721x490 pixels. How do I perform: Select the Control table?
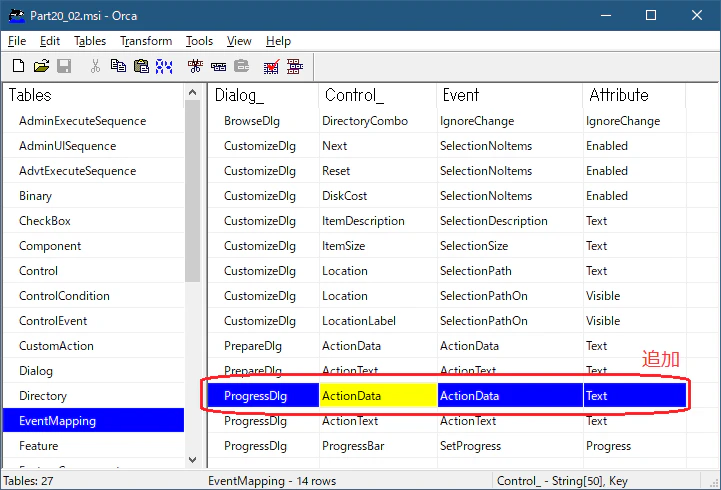tap(94, 271)
